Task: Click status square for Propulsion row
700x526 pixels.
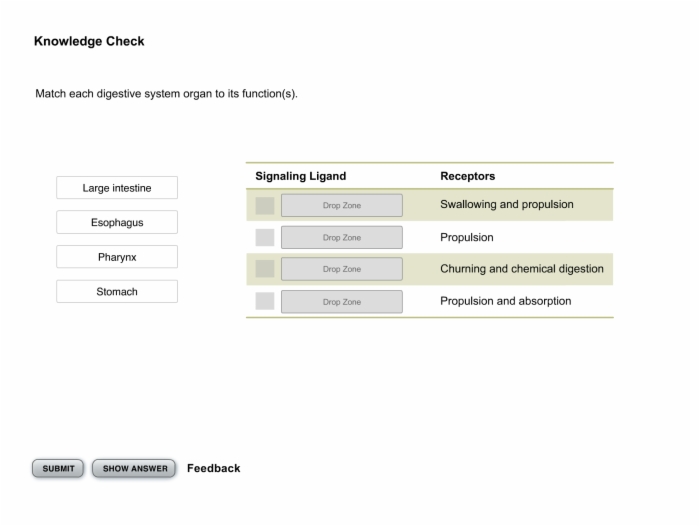Action: point(265,238)
